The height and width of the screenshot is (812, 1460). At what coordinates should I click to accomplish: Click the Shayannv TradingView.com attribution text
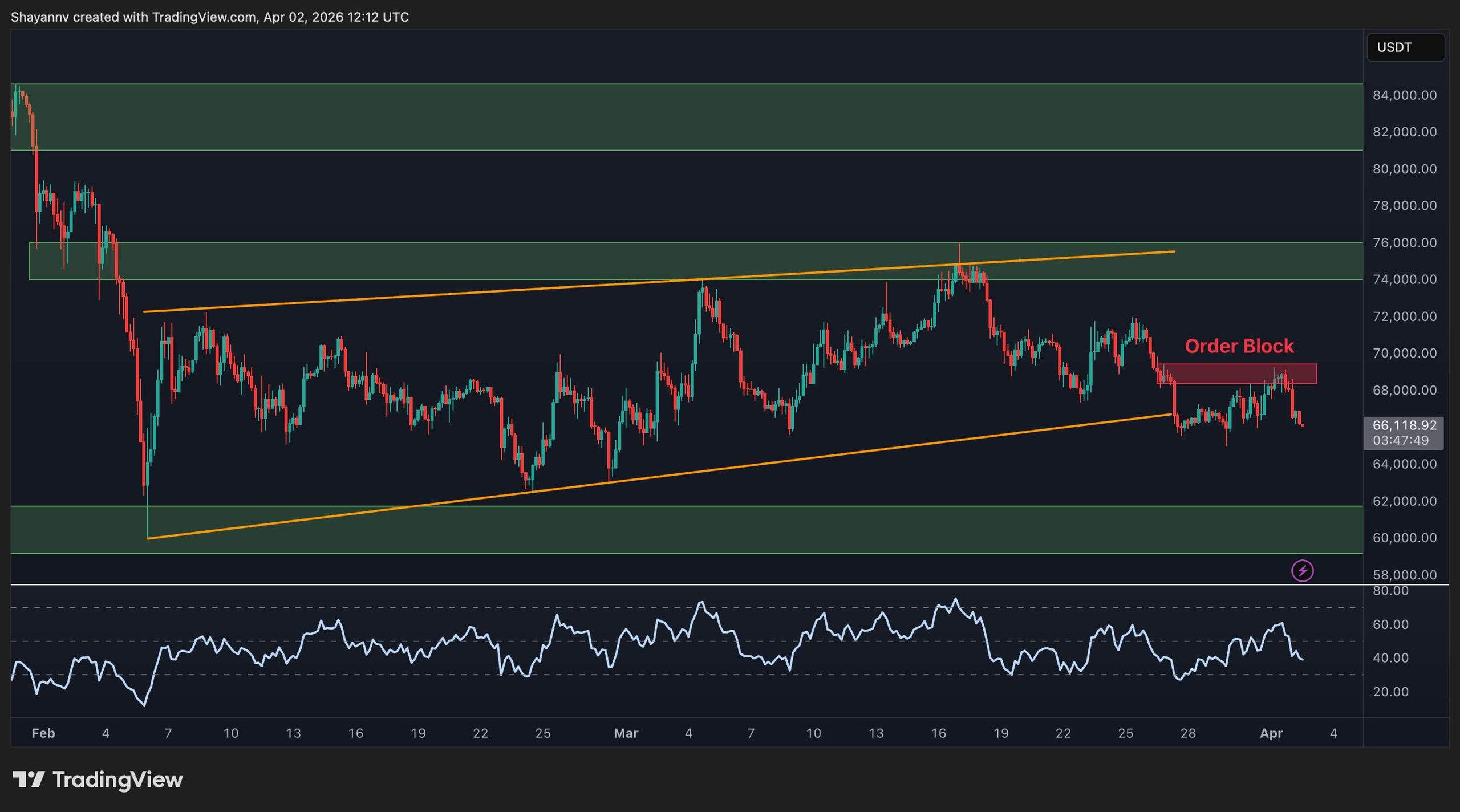click(209, 17)
